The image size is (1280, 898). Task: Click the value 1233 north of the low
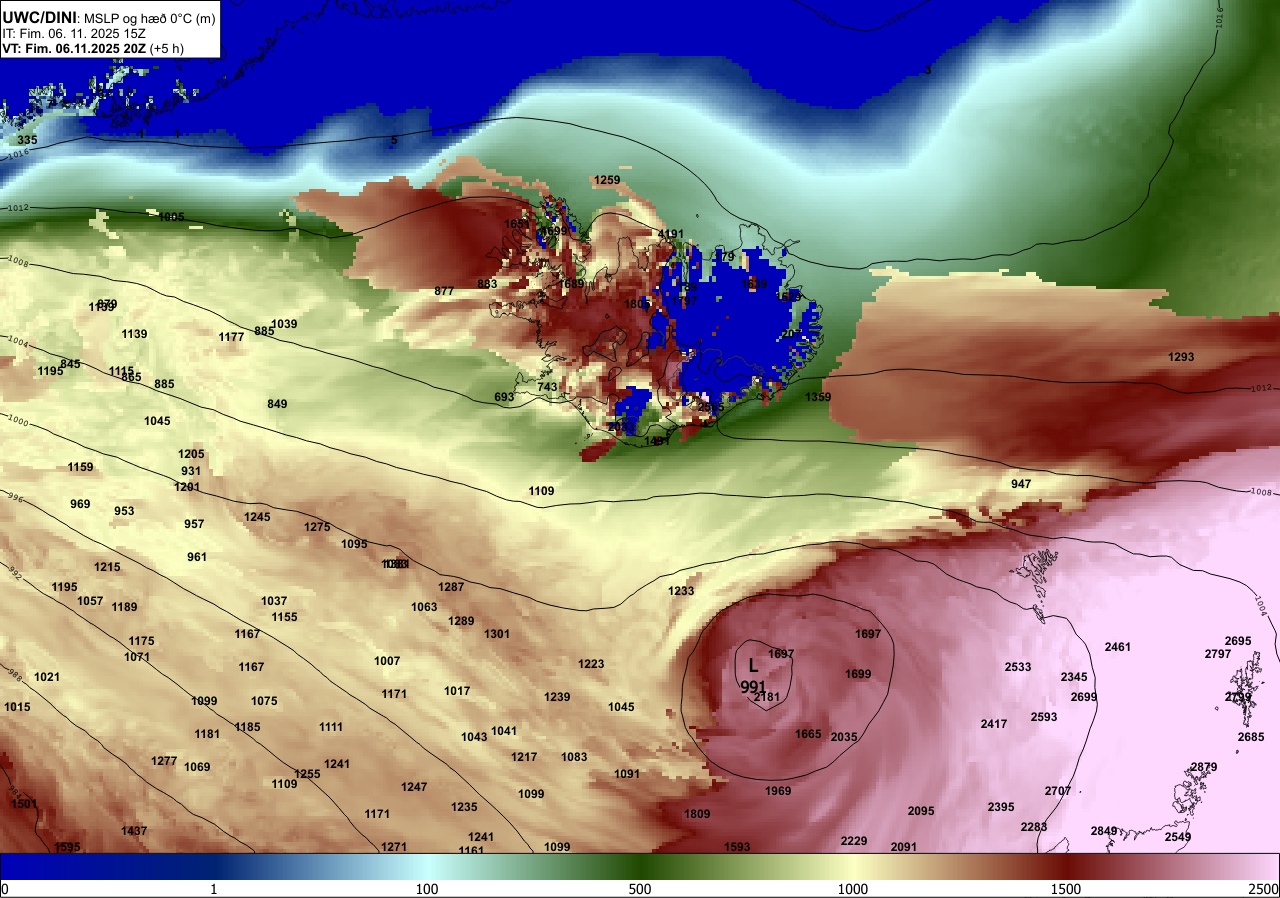pos(681,591)
